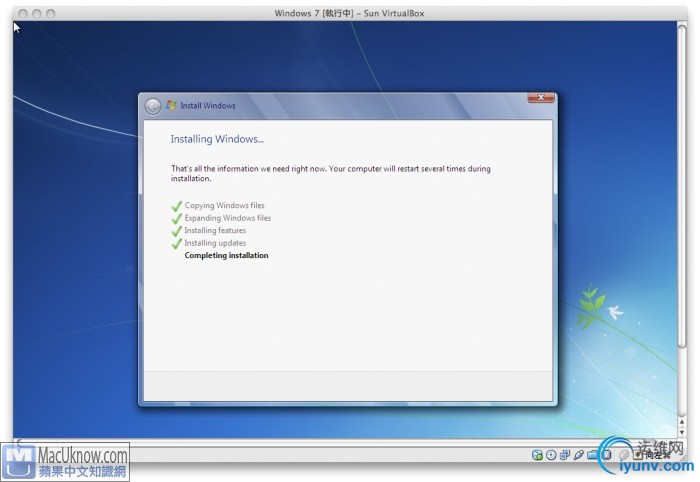Click 'Installing features' step text

tap(215, 230)
